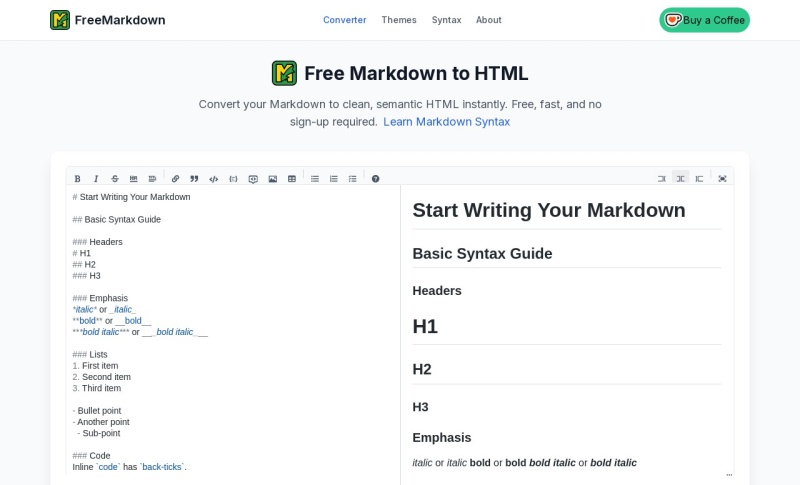
Task: Click the FreeMarkdown brand name in header
Action: click(120, 20)
